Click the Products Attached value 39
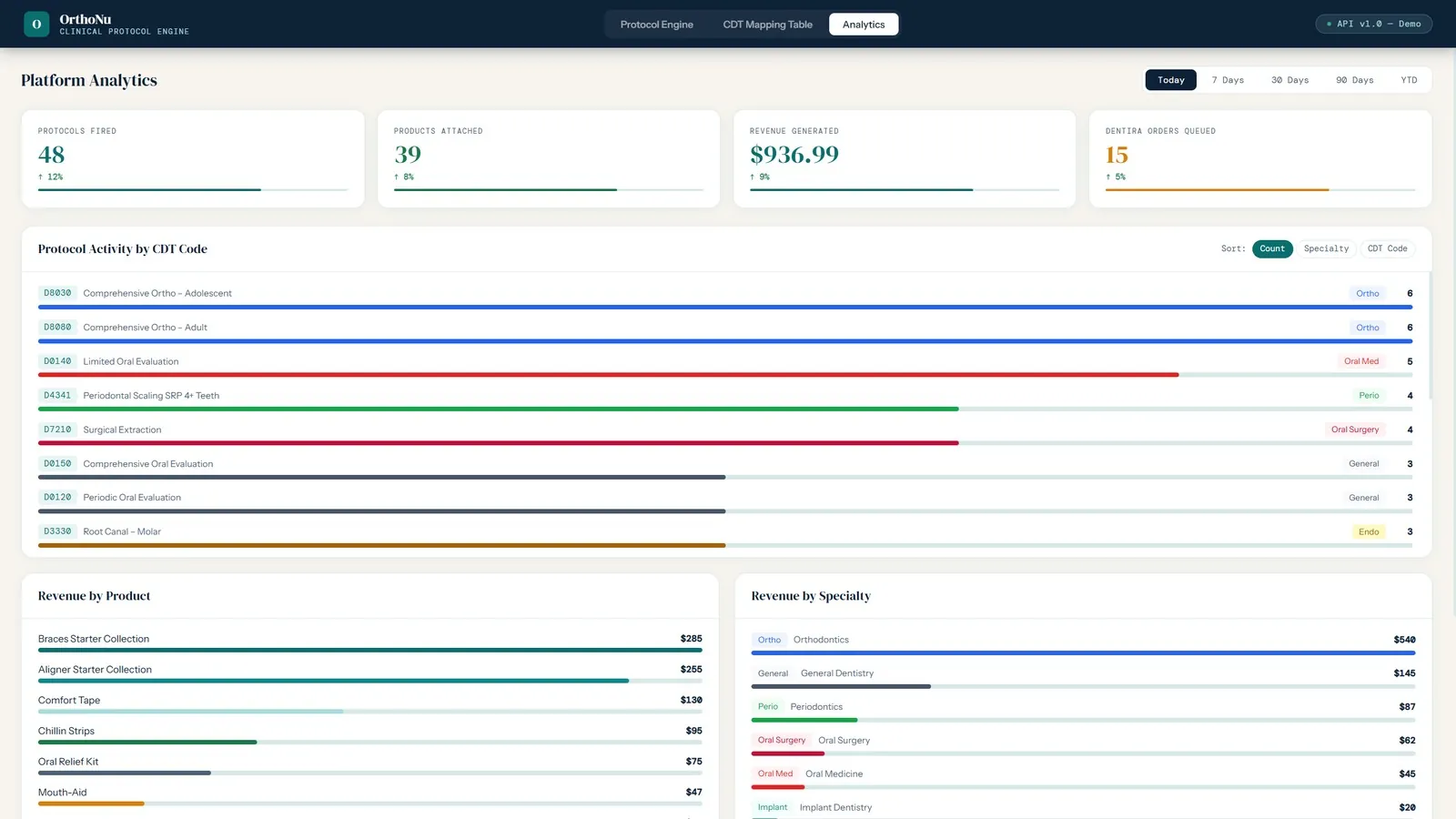The height and width of the screenshot is (819, 1456). (x=408, y=155)
